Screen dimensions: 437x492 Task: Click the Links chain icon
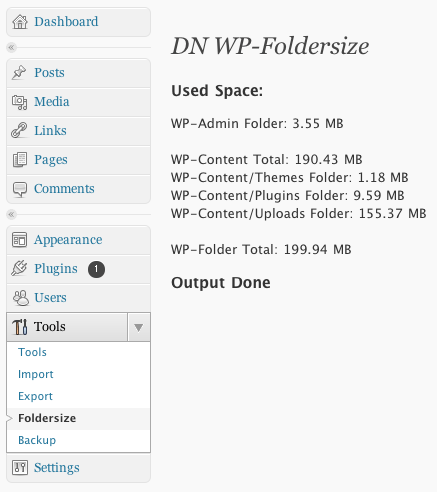pos(19,130)
